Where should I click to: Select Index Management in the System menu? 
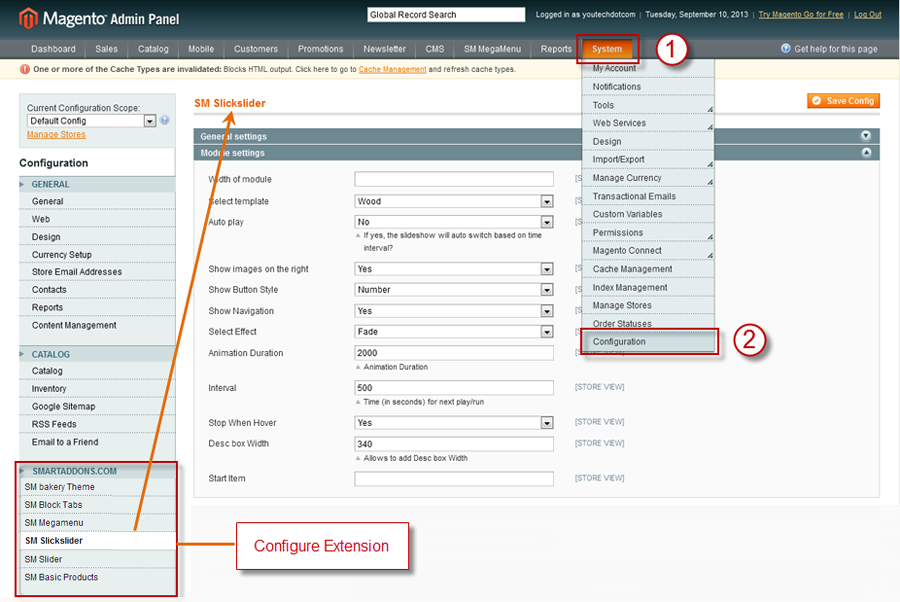(x=649, y=288)
